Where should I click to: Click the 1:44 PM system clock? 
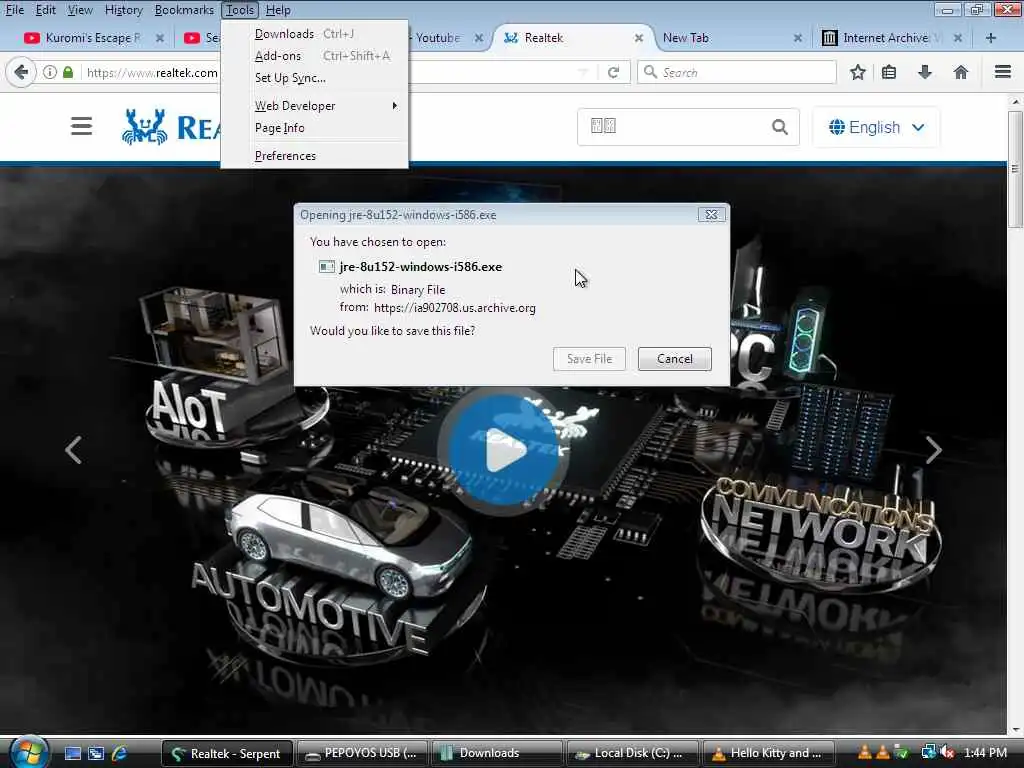click(985, 753)
